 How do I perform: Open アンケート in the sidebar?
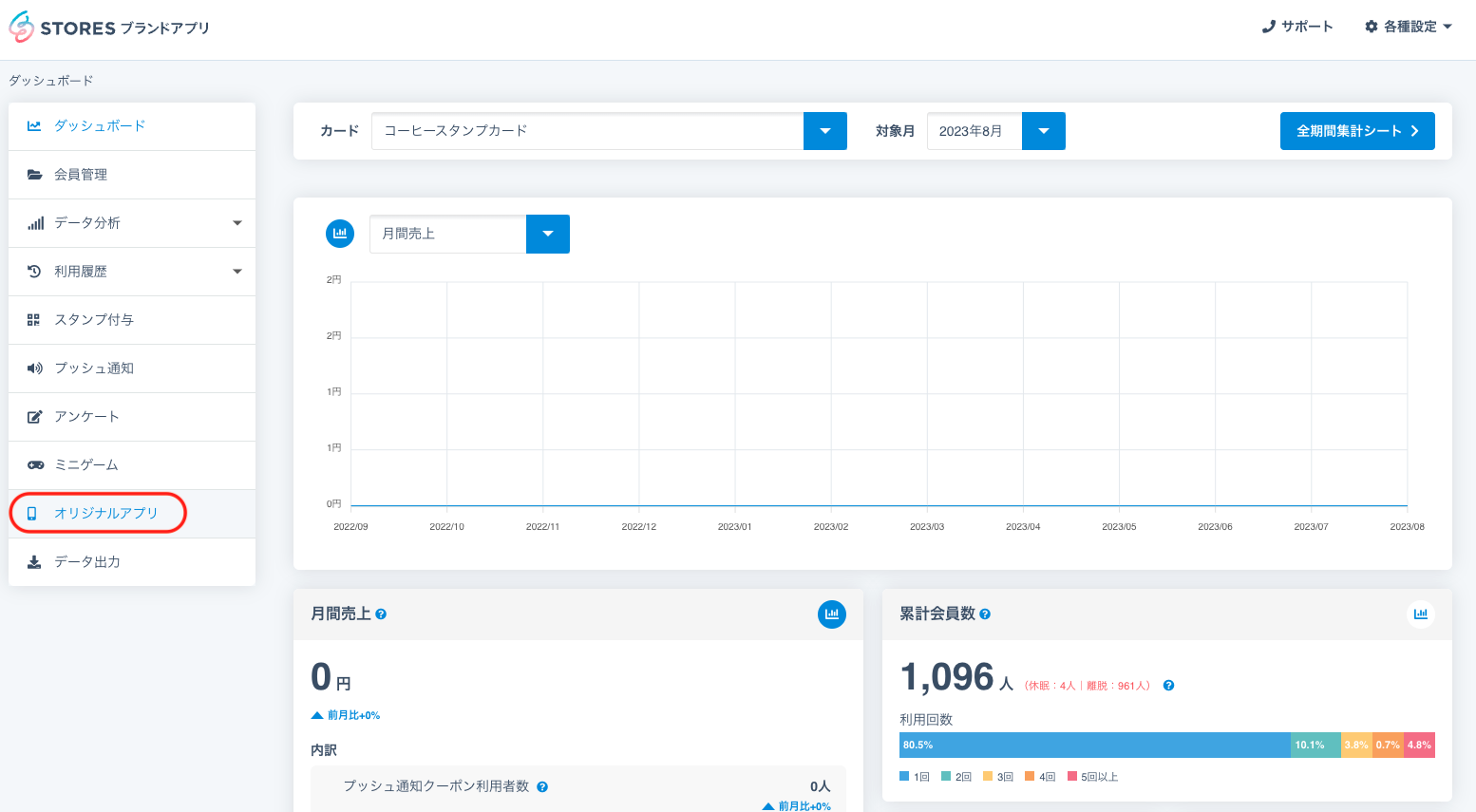(x=132, y=417)
